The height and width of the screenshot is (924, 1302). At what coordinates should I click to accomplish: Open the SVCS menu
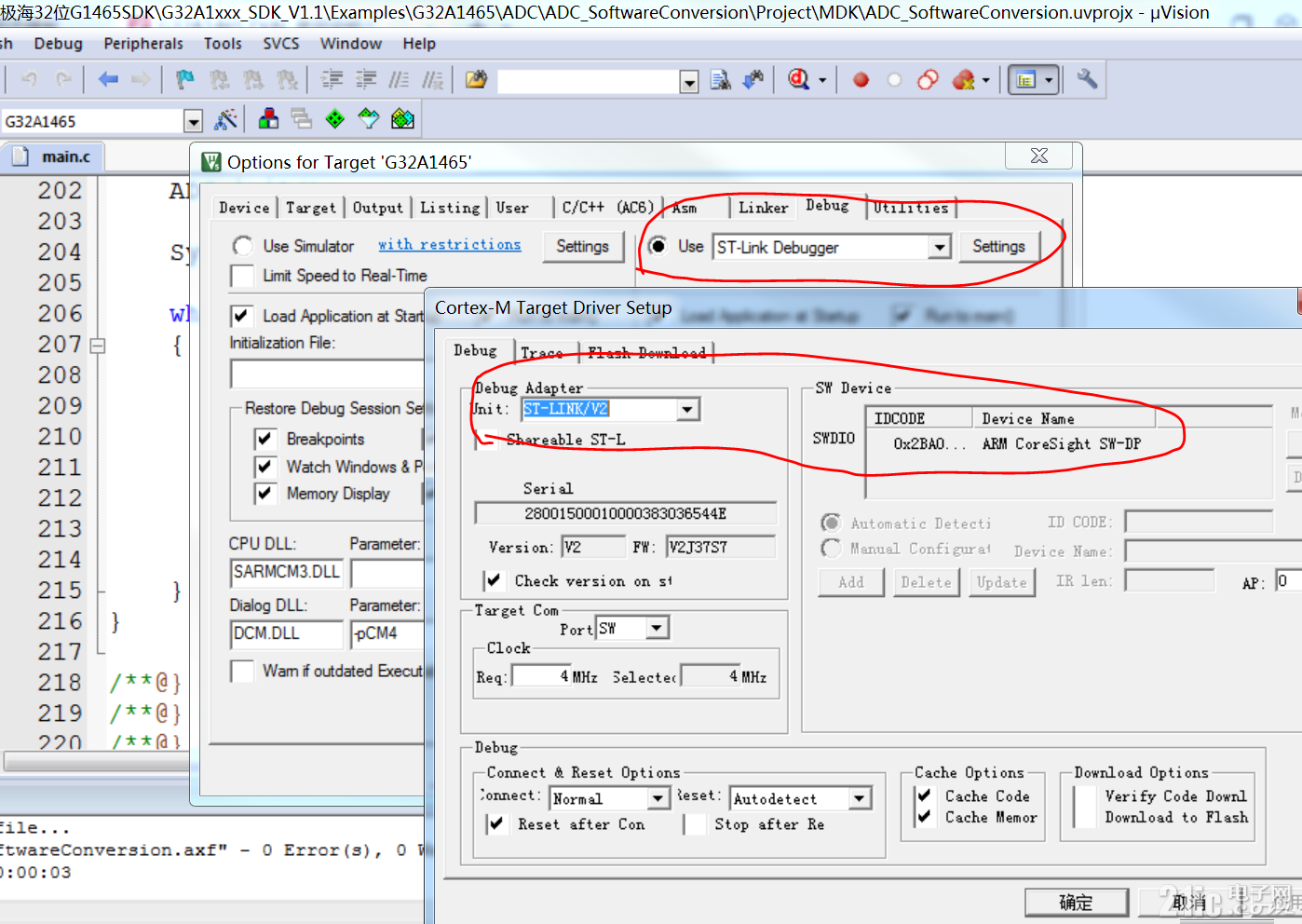(281, 44)
